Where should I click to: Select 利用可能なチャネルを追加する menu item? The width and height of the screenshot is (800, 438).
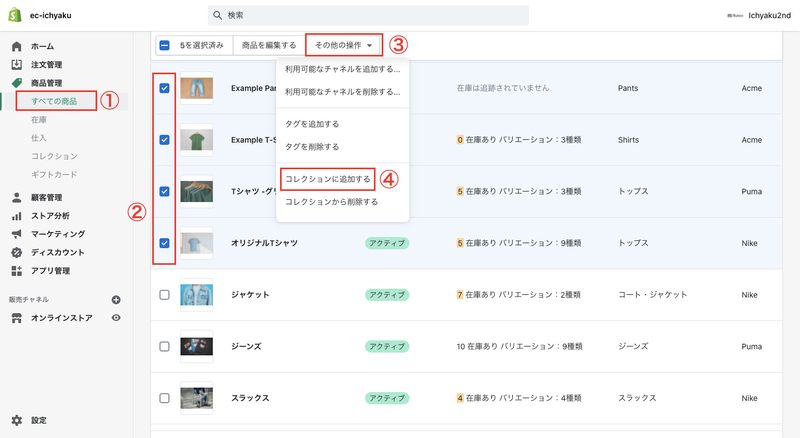tap(342, 69)
